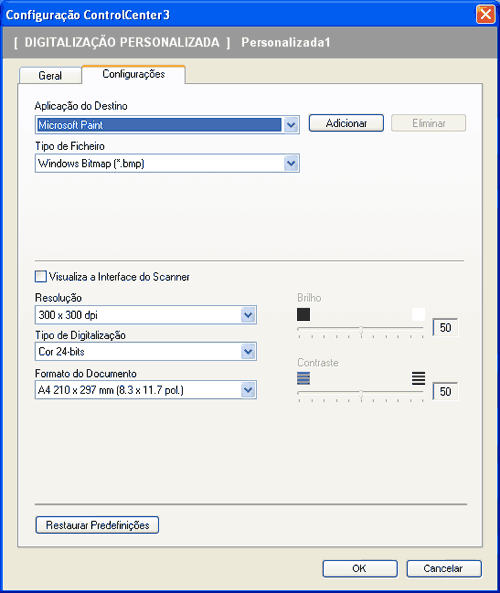Switch to the Geral tab
Image resolution: width=500 pixels, height=593 pixels.
coord(50,75)
